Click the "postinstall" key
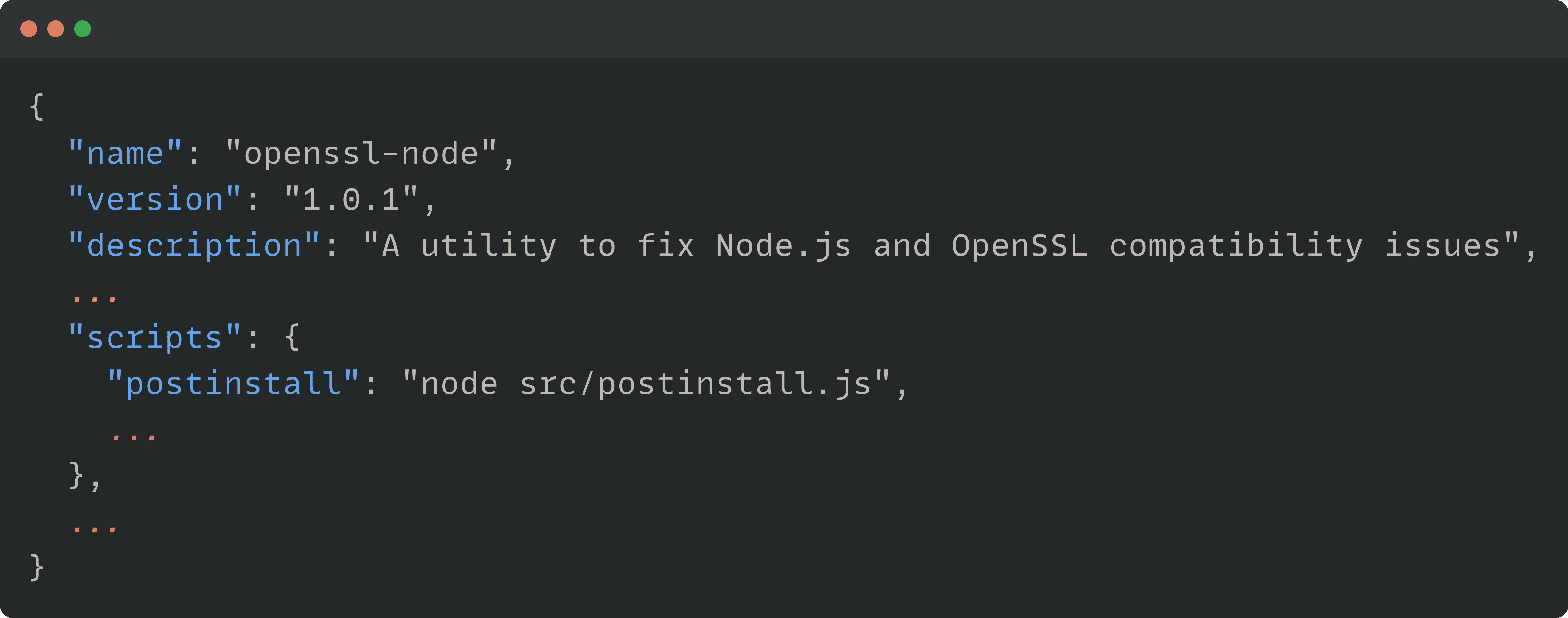The image size is (1568, 618). pos(233,384)
